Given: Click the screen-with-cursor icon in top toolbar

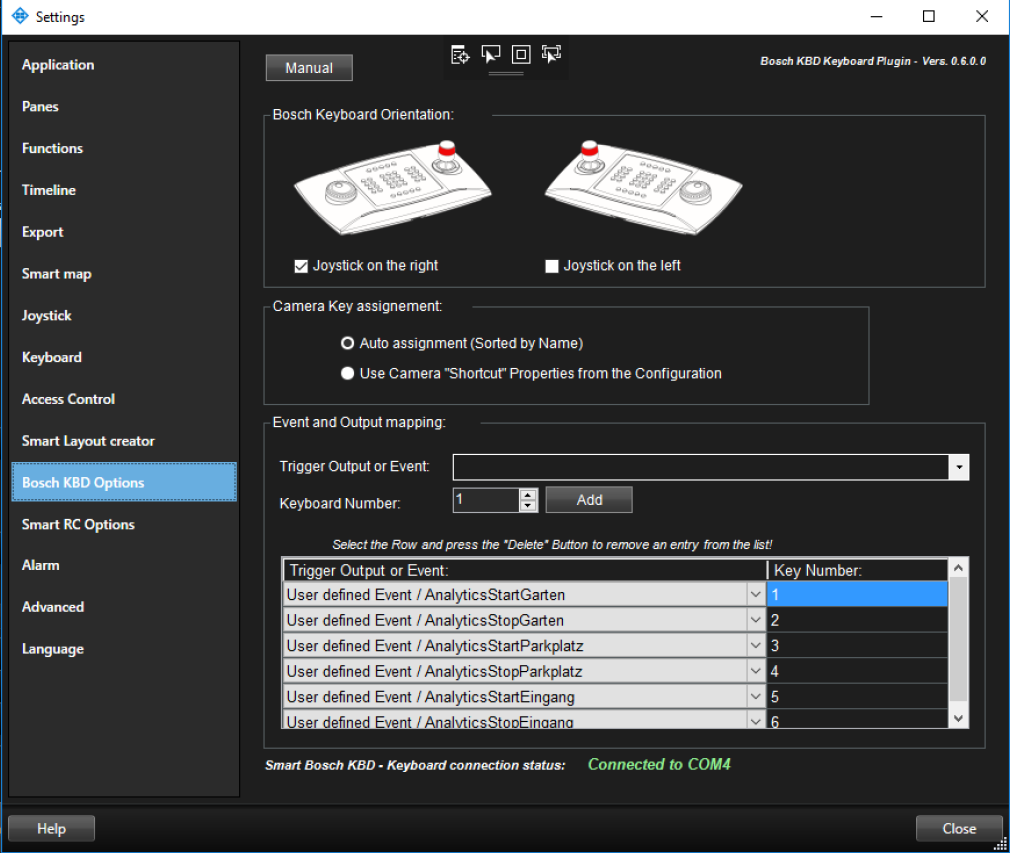Looking at the screenshot, I should click(x=491, y=55).
